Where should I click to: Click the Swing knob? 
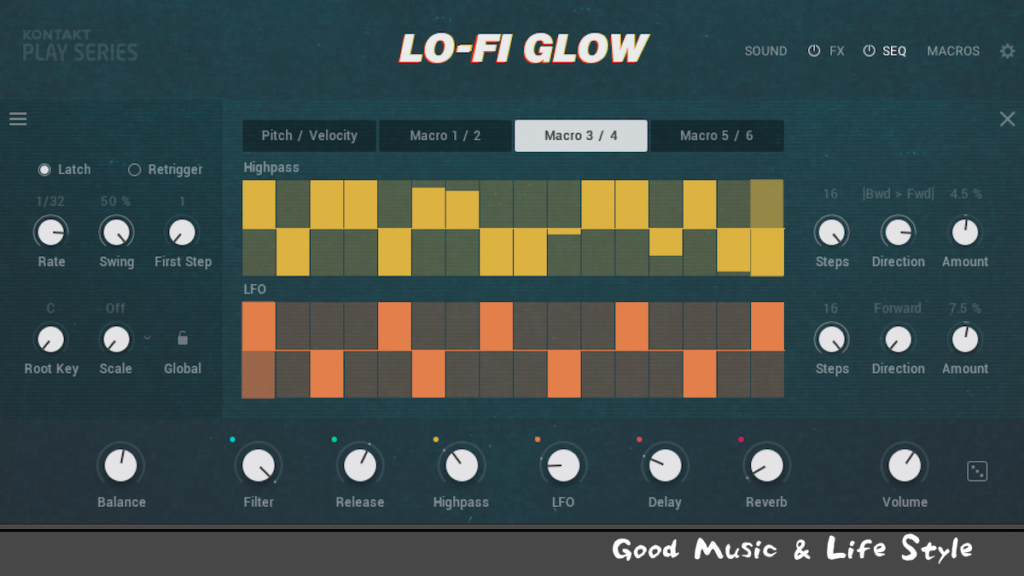(116, 232)
